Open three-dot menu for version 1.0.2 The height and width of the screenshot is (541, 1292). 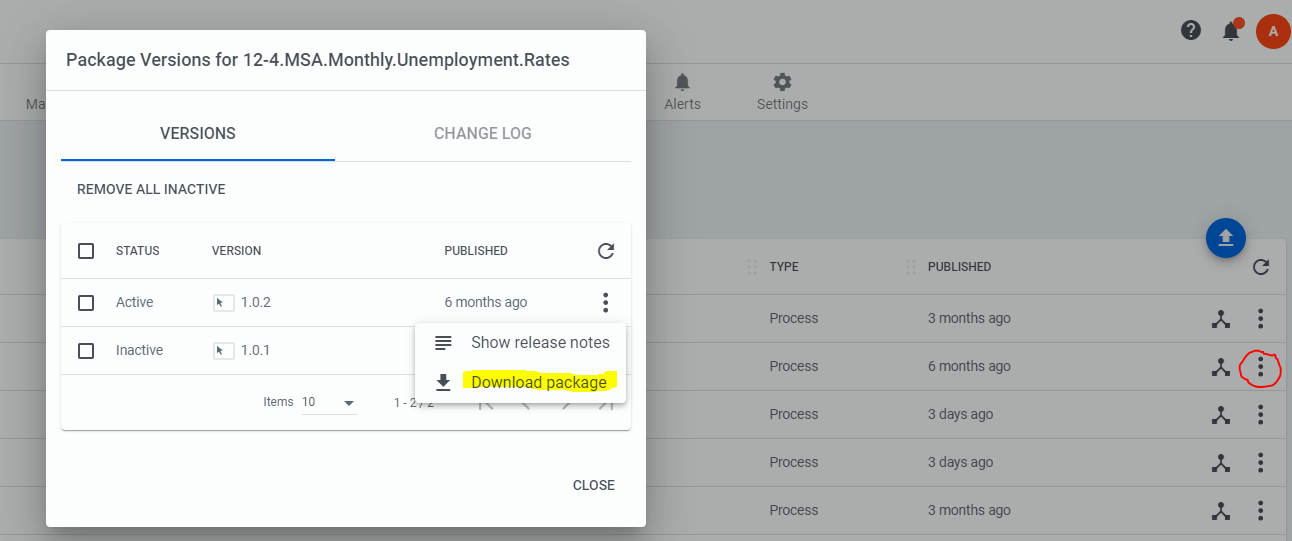point(605,302)
